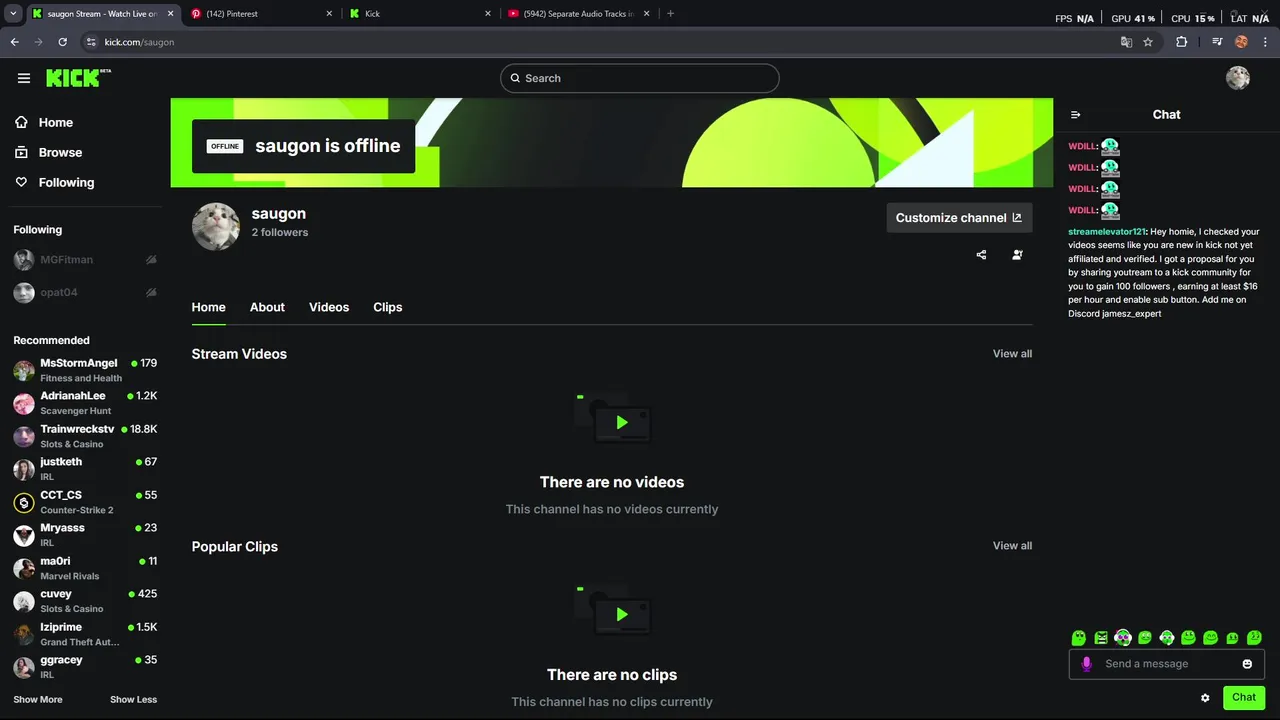Open a new browser tab
The image size is (1280, 720).
click(x=670, y=14)
